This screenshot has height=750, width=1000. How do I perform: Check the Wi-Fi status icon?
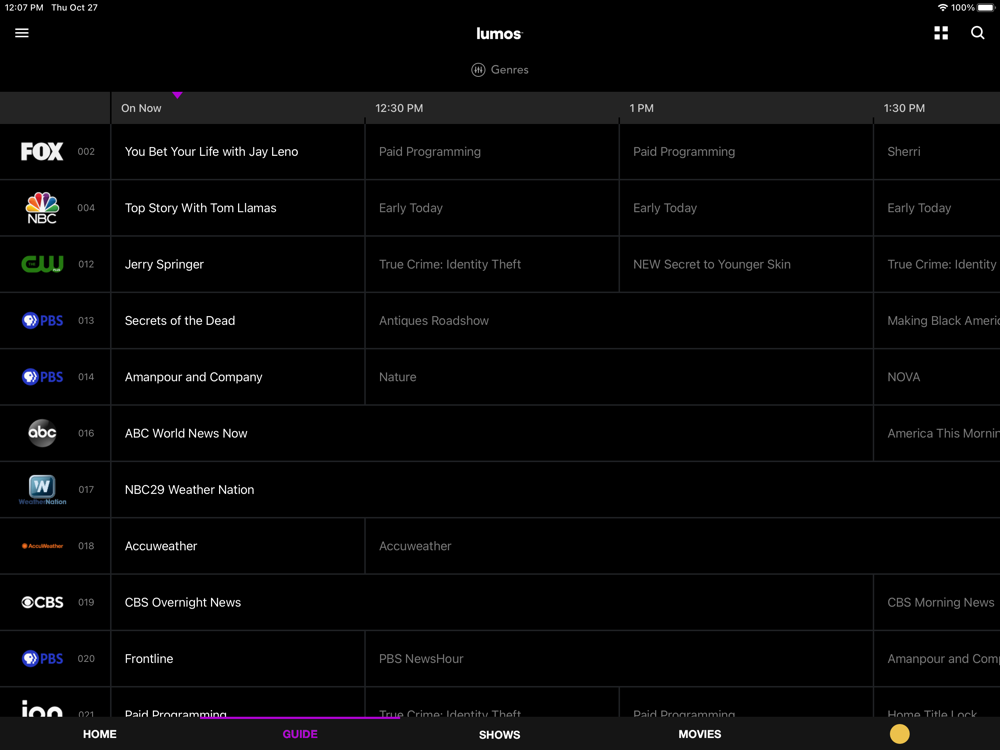click(943, 8)
